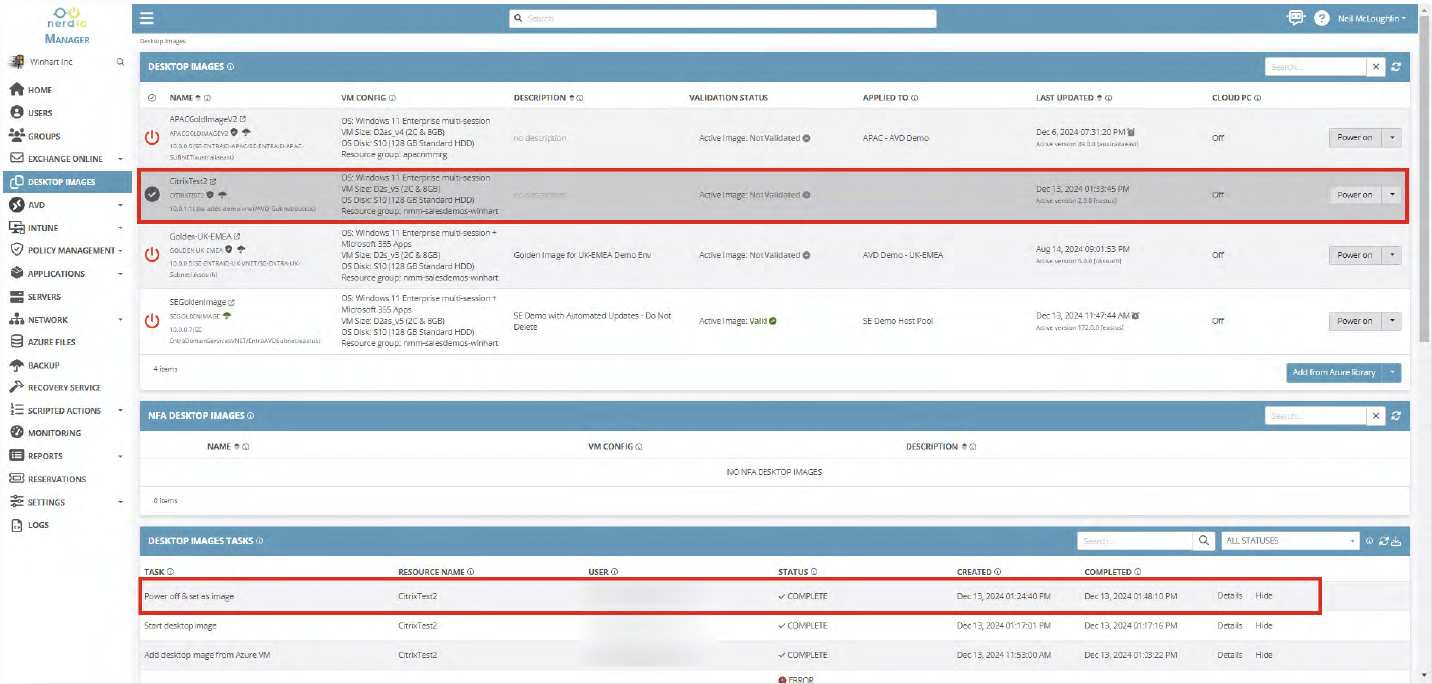Toggle the selected check for CitrixTest2 row
1432x684 pixels.
pos(152,194)
